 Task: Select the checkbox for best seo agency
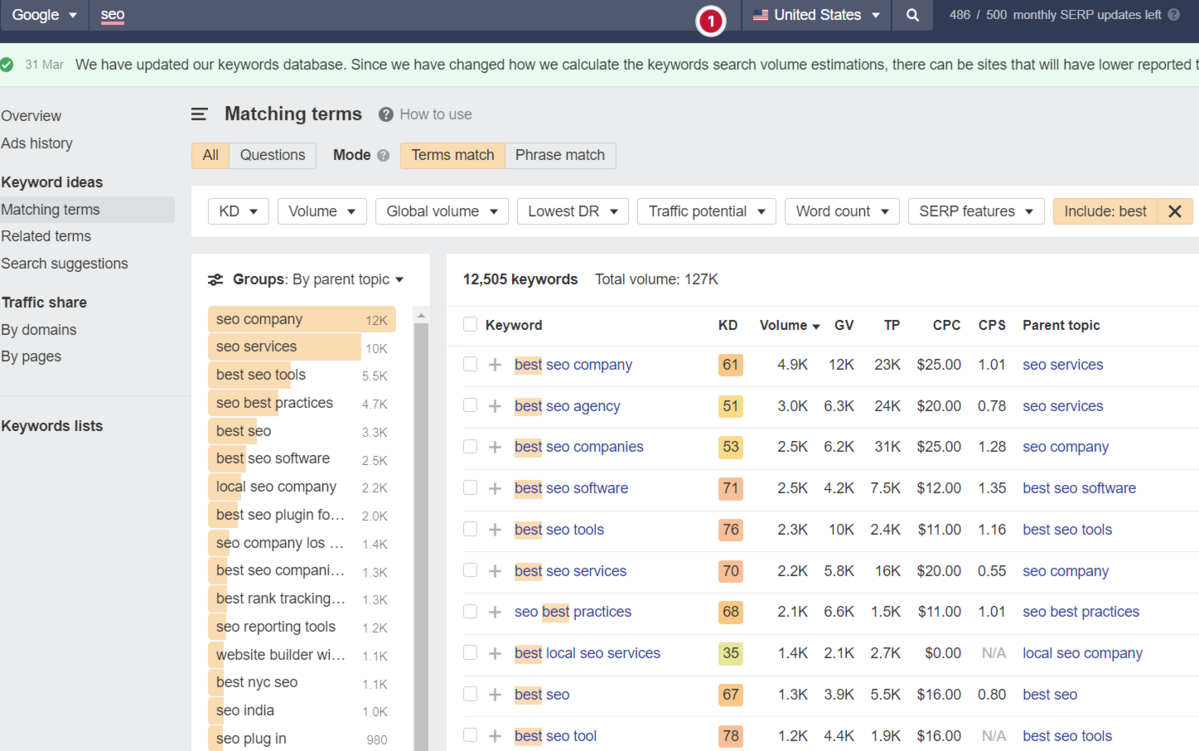tap(469, 405)
